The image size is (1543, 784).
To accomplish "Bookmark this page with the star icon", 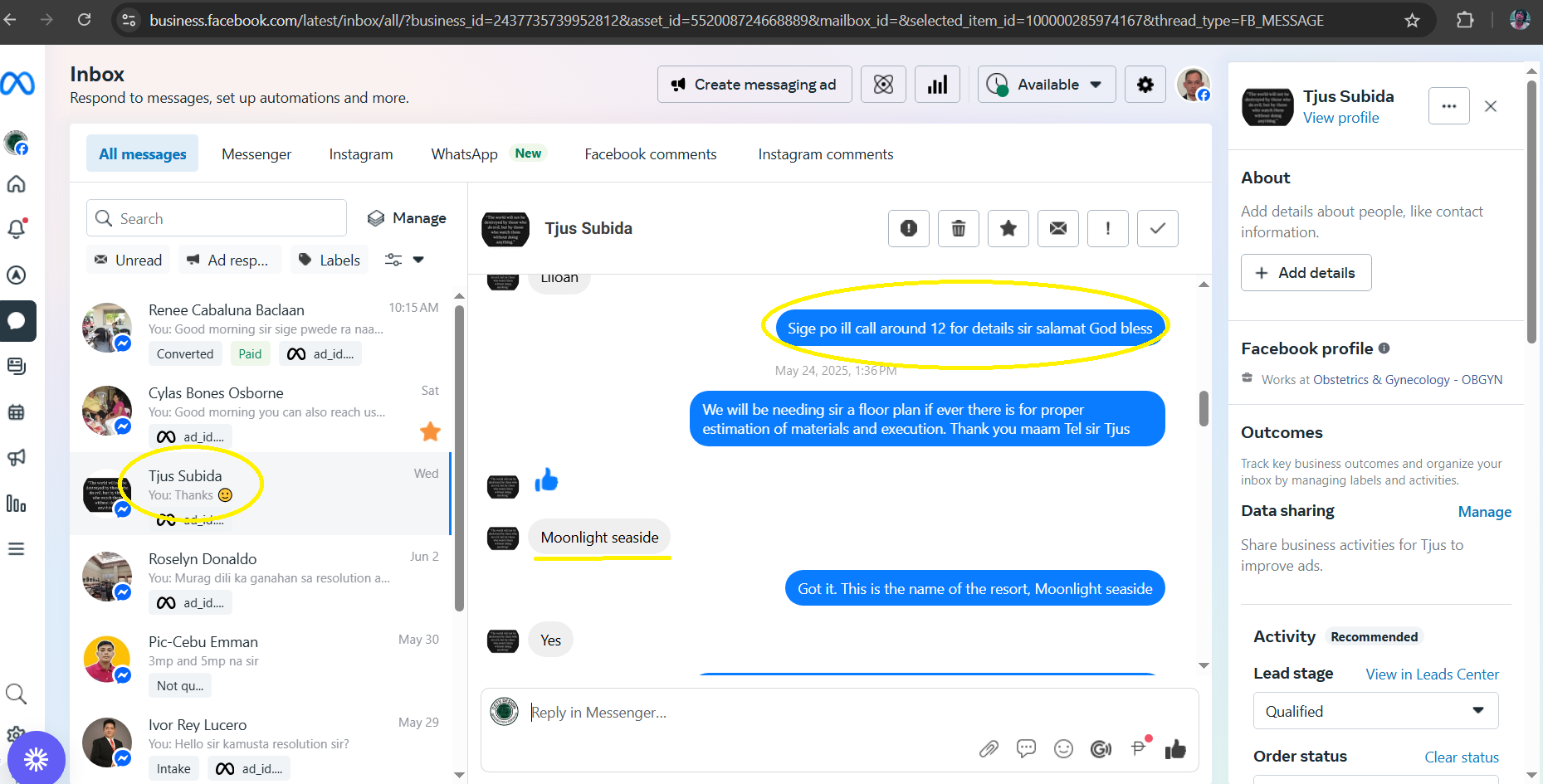I will pyautogui.click(x=1412, y=20).
